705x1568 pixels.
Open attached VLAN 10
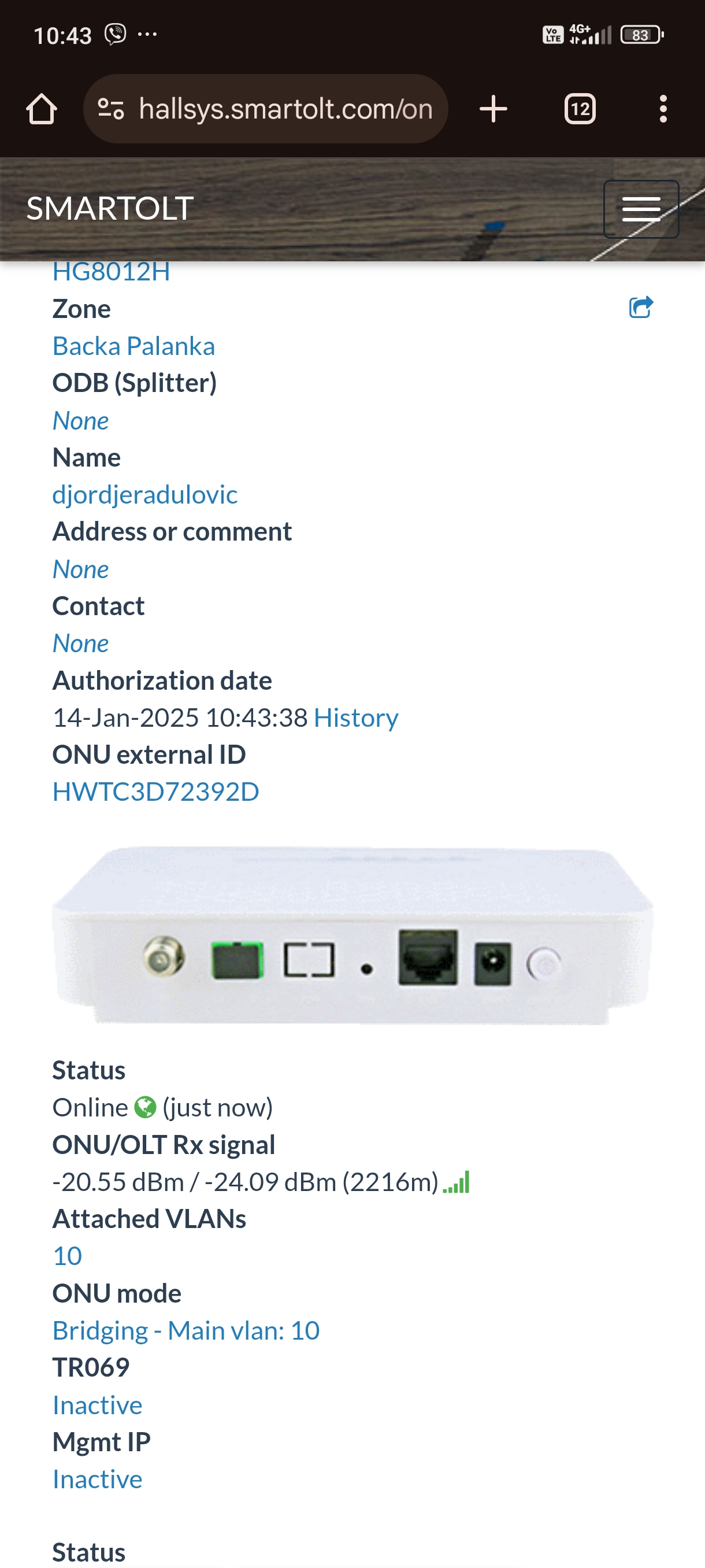click(x=67, y=1256)
